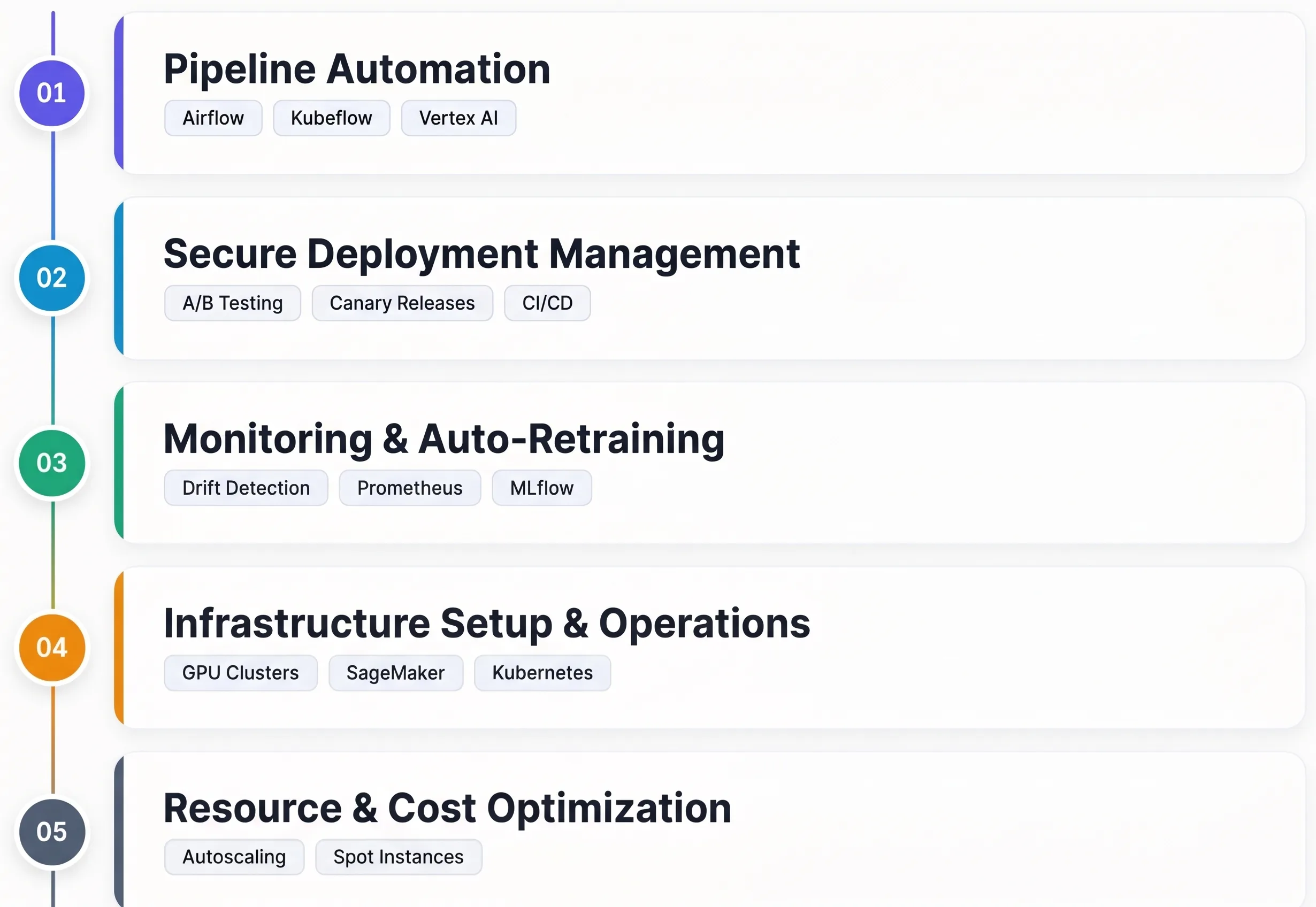1316x907 pixels.
Task: Choose the GPU Clusters tag
Action: pyautogui.click(x=240, y=673)
